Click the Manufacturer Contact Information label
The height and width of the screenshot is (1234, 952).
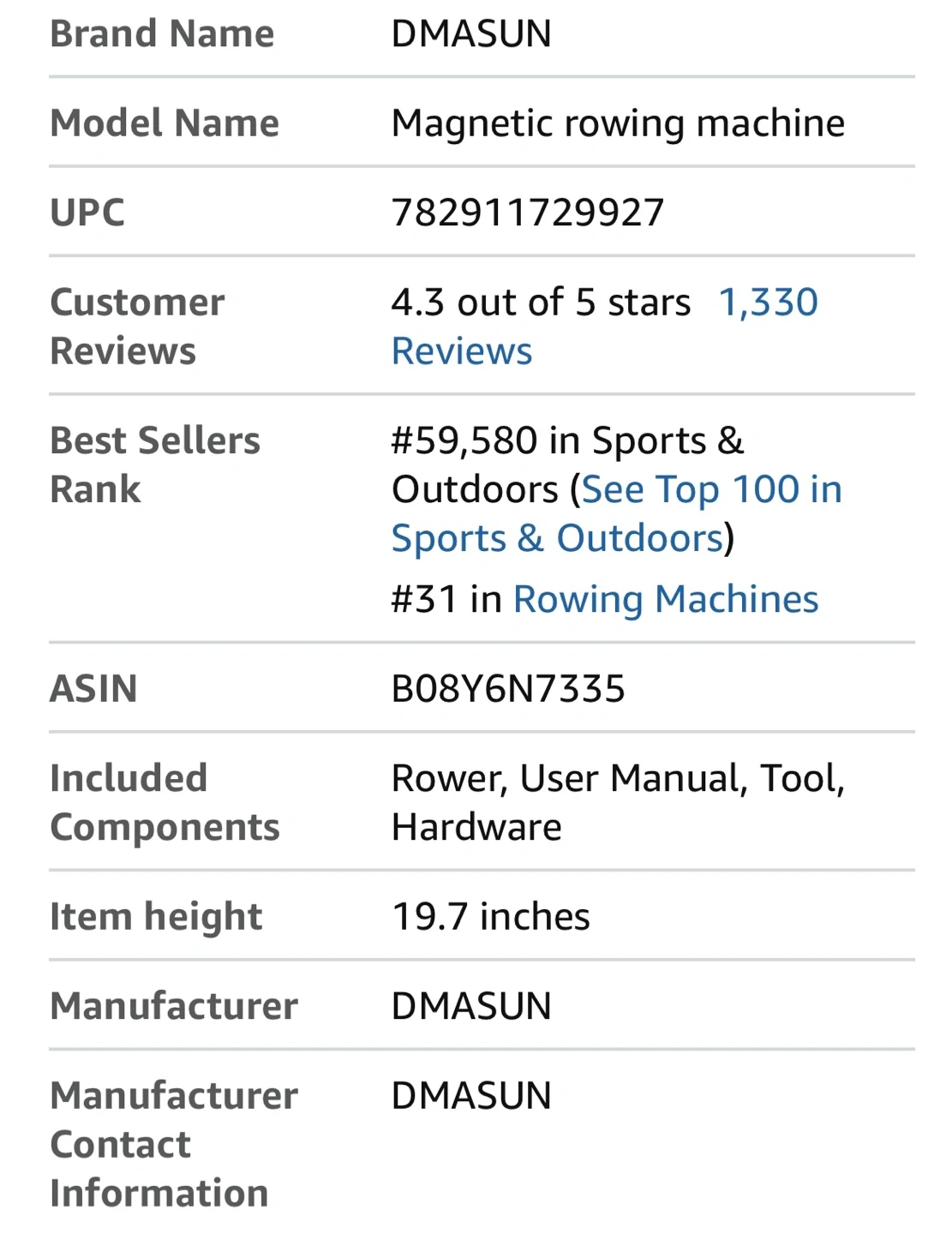point(173,1144)
